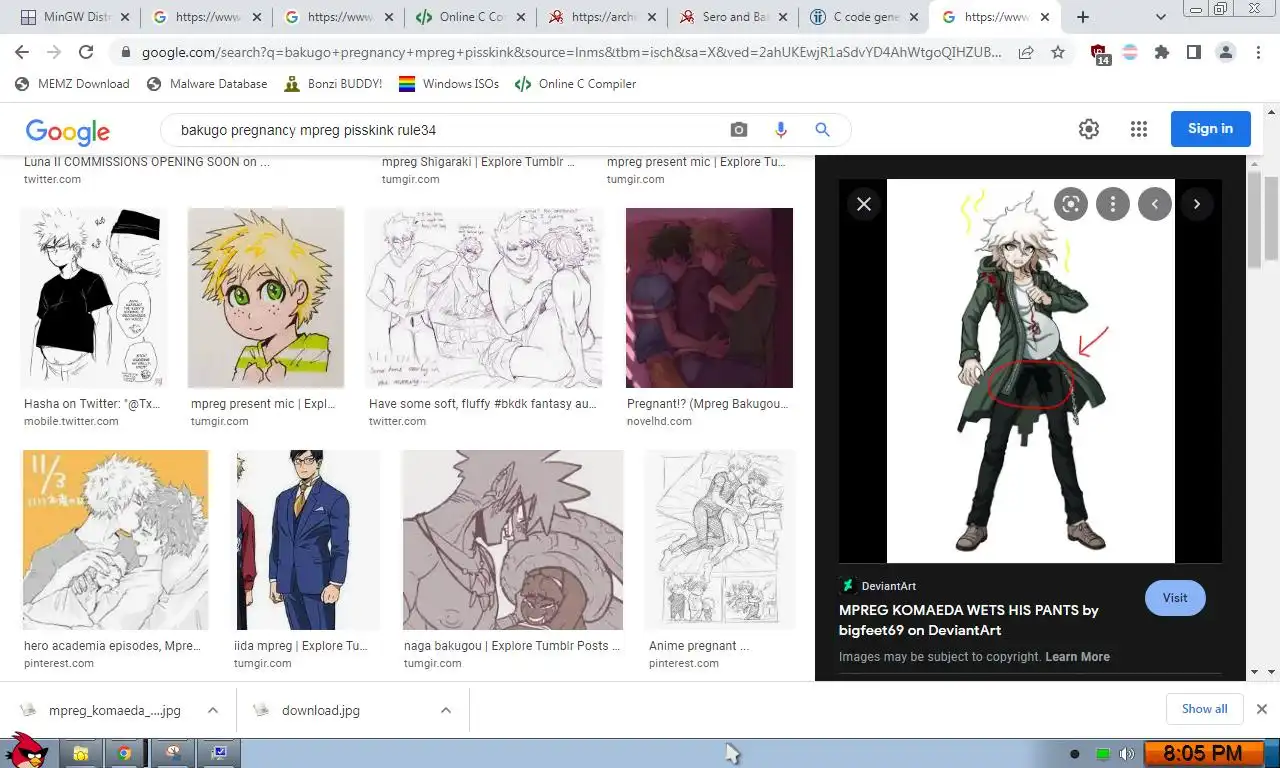The width and height of the screenshot is (1280, 768).
Task: Show the next image in preview
Action: point(1196,204)
